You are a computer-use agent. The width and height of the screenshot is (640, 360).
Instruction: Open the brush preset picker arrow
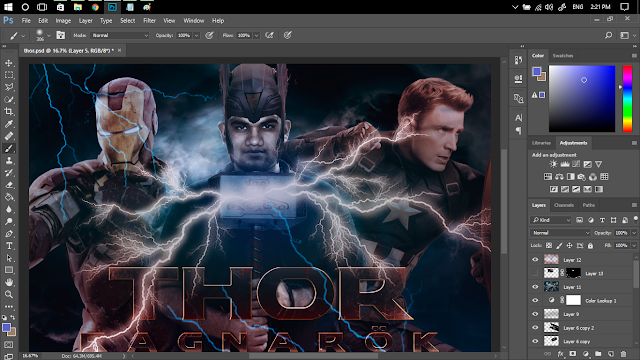click(49, 36)
